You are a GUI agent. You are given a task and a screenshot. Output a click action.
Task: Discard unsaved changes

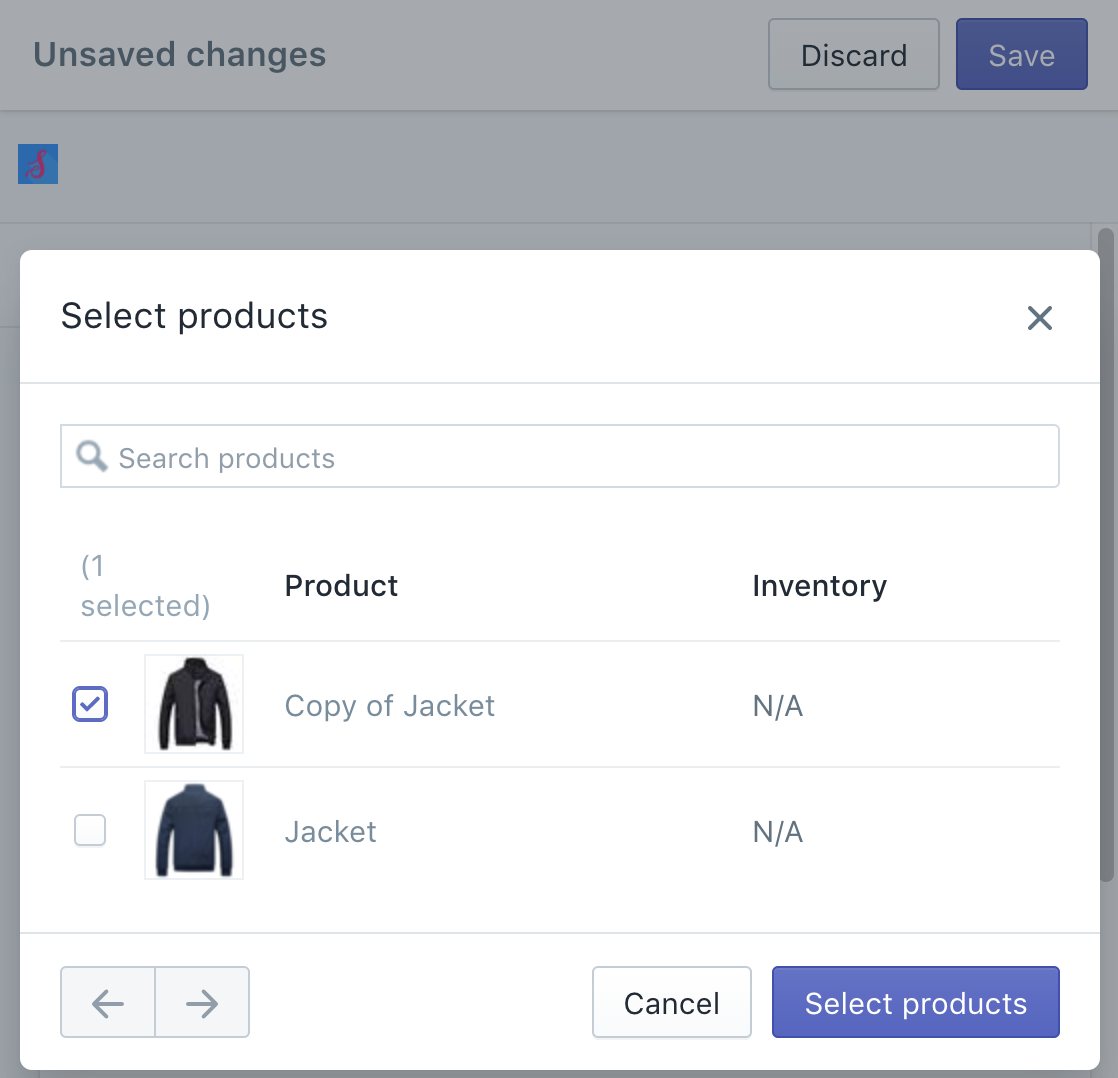point(853,54)
